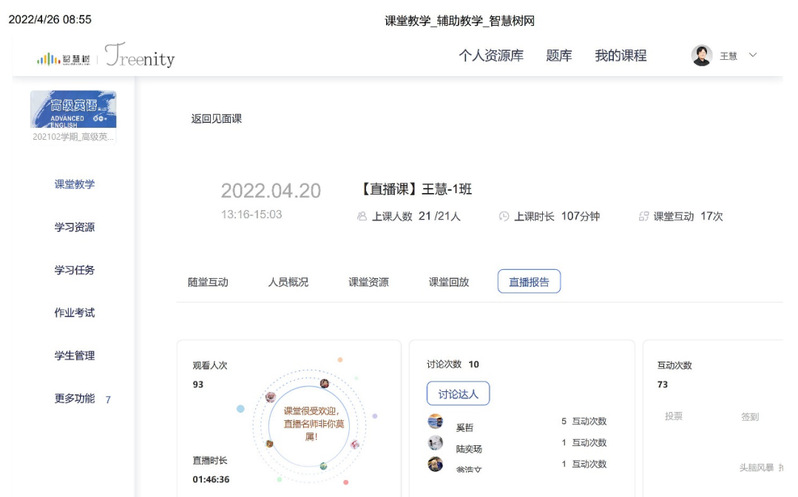Expand the user account dropdown arrow

(x=753, y=55)
